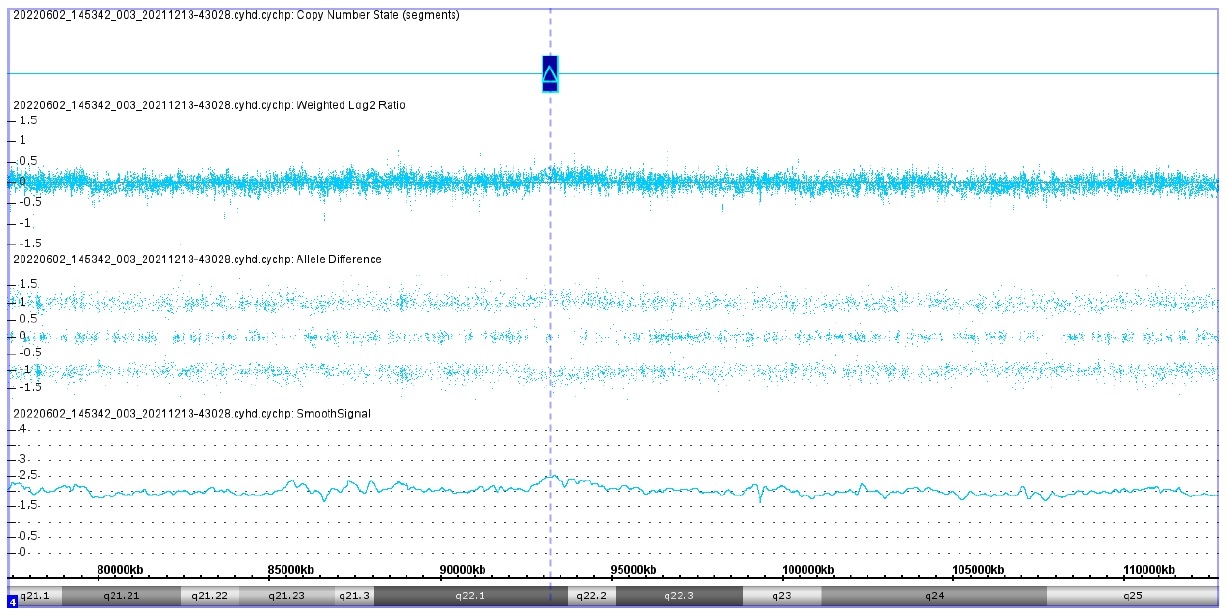Select the SmoothSignal track title

(x=190, y=413)
